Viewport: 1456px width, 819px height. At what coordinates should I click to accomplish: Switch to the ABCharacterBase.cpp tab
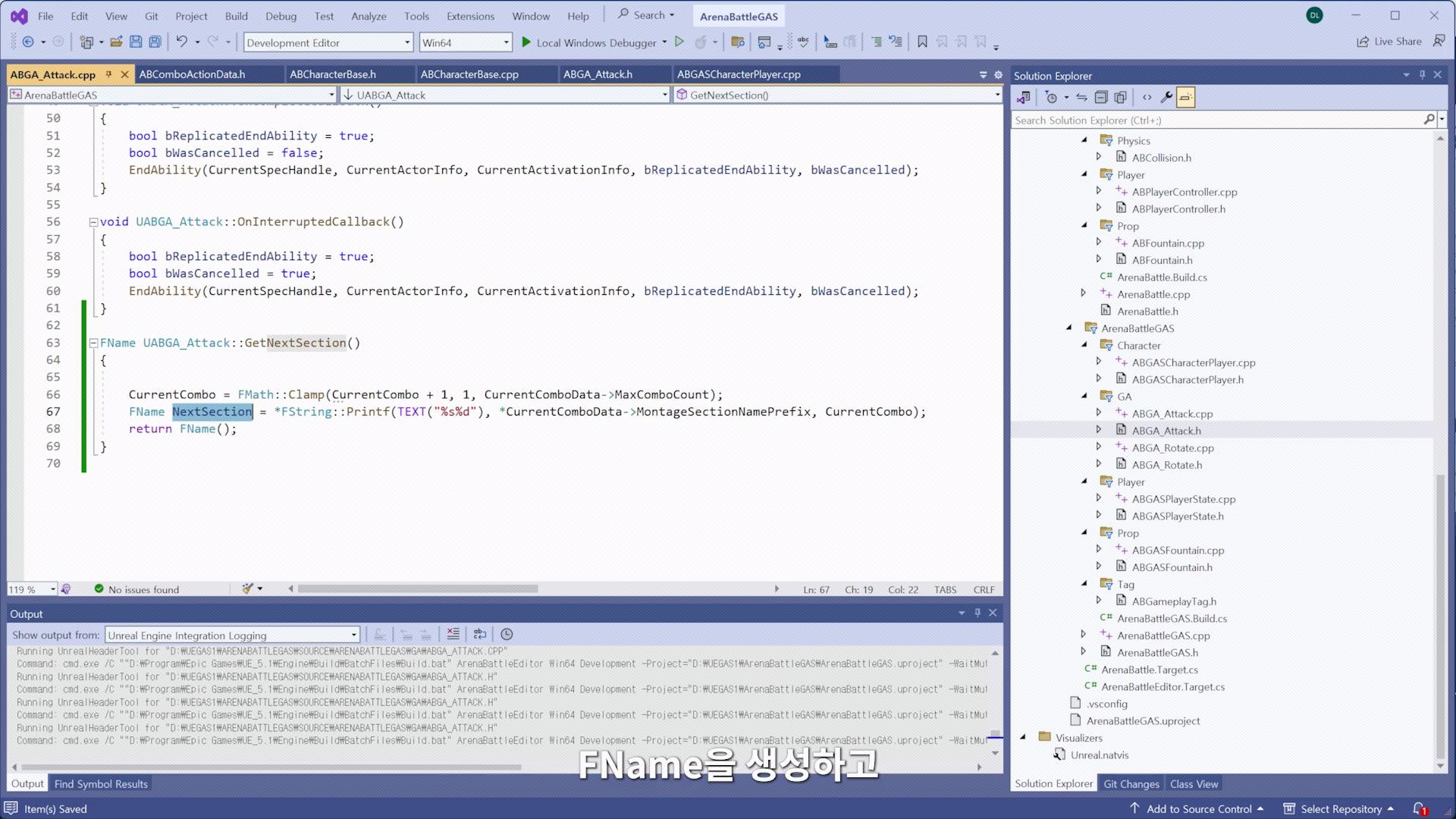point(469,74)
